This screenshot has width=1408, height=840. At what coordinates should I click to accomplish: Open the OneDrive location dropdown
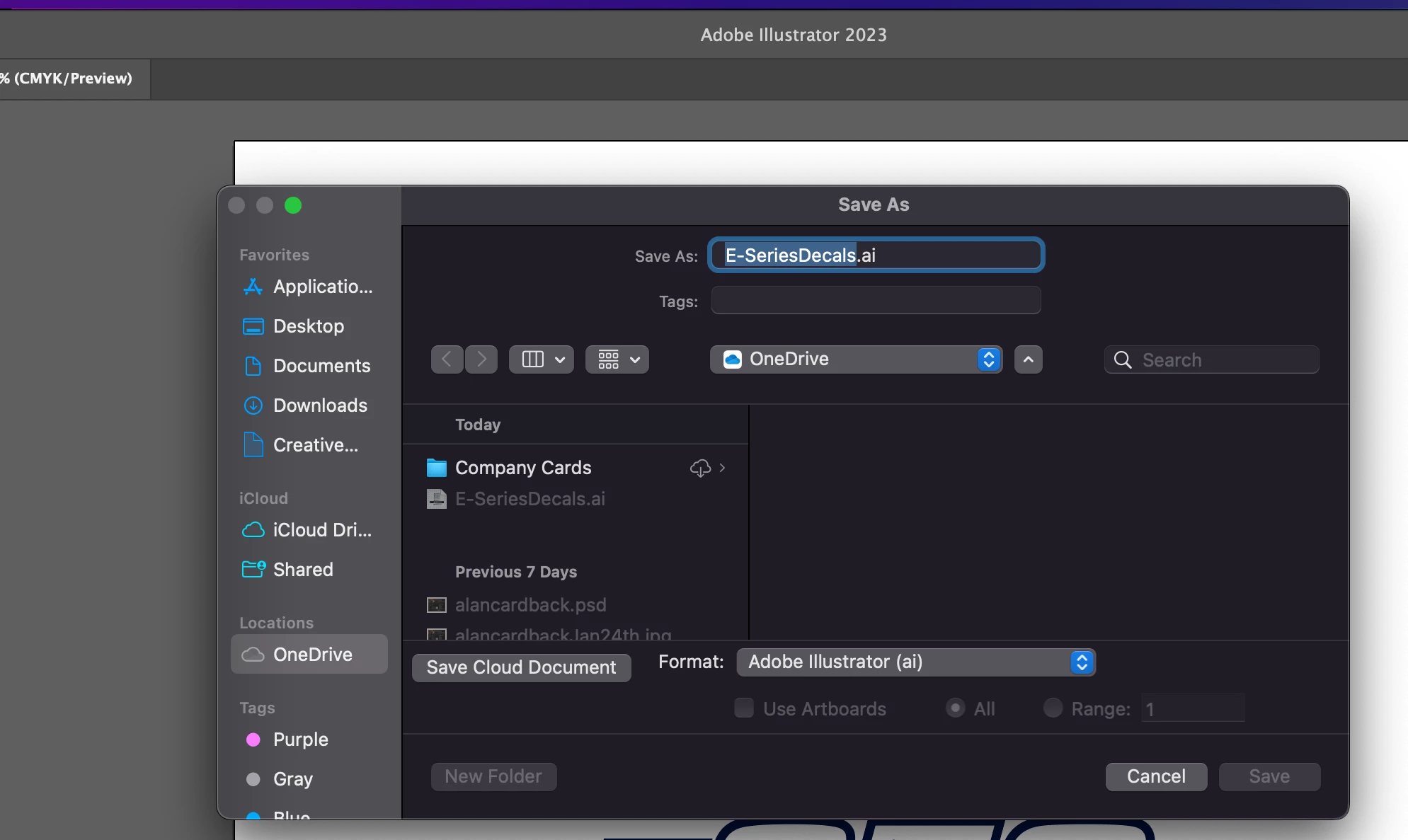tap(855, 359)
